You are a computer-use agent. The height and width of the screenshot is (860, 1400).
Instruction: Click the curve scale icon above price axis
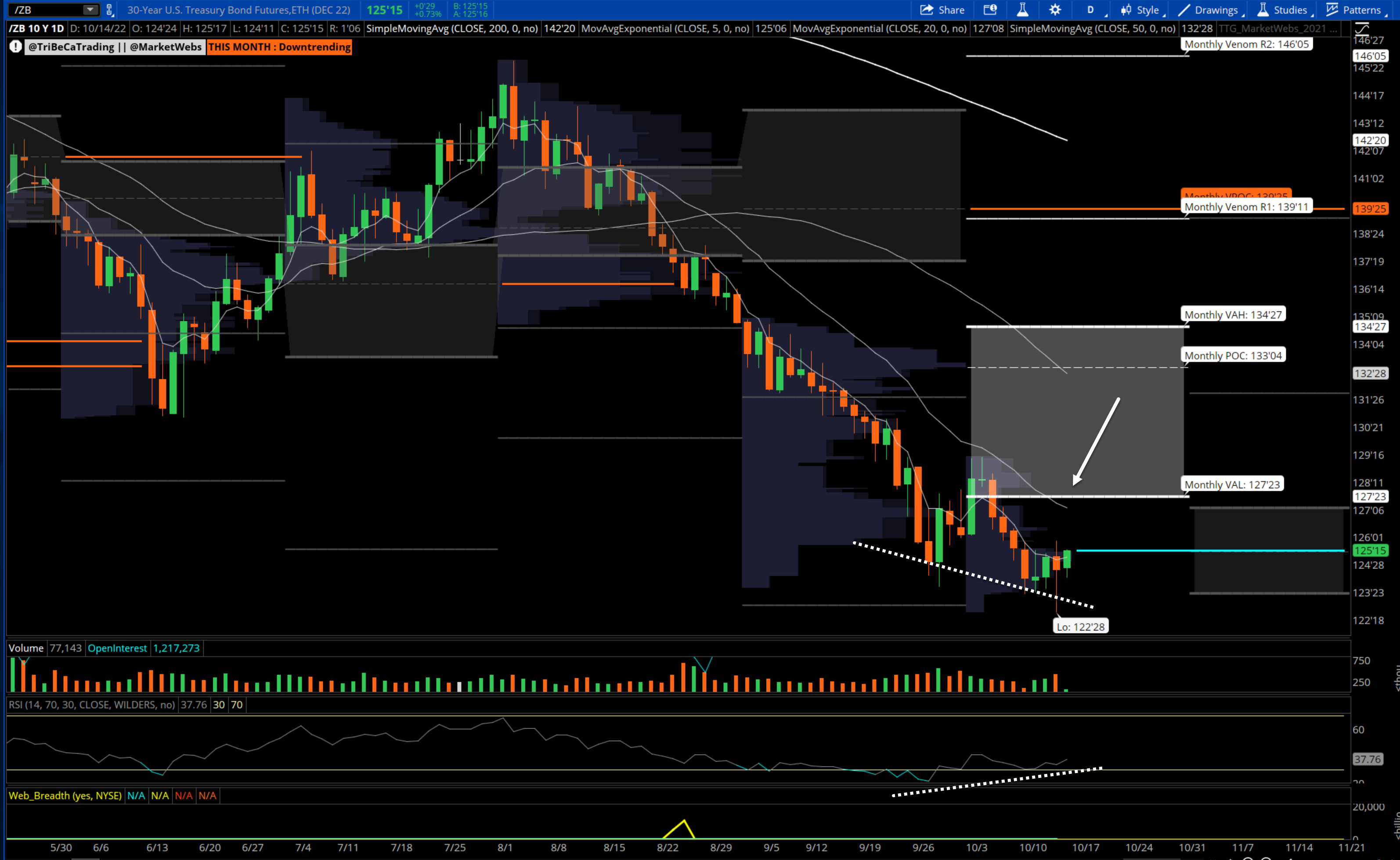(x=1362, y=29)
